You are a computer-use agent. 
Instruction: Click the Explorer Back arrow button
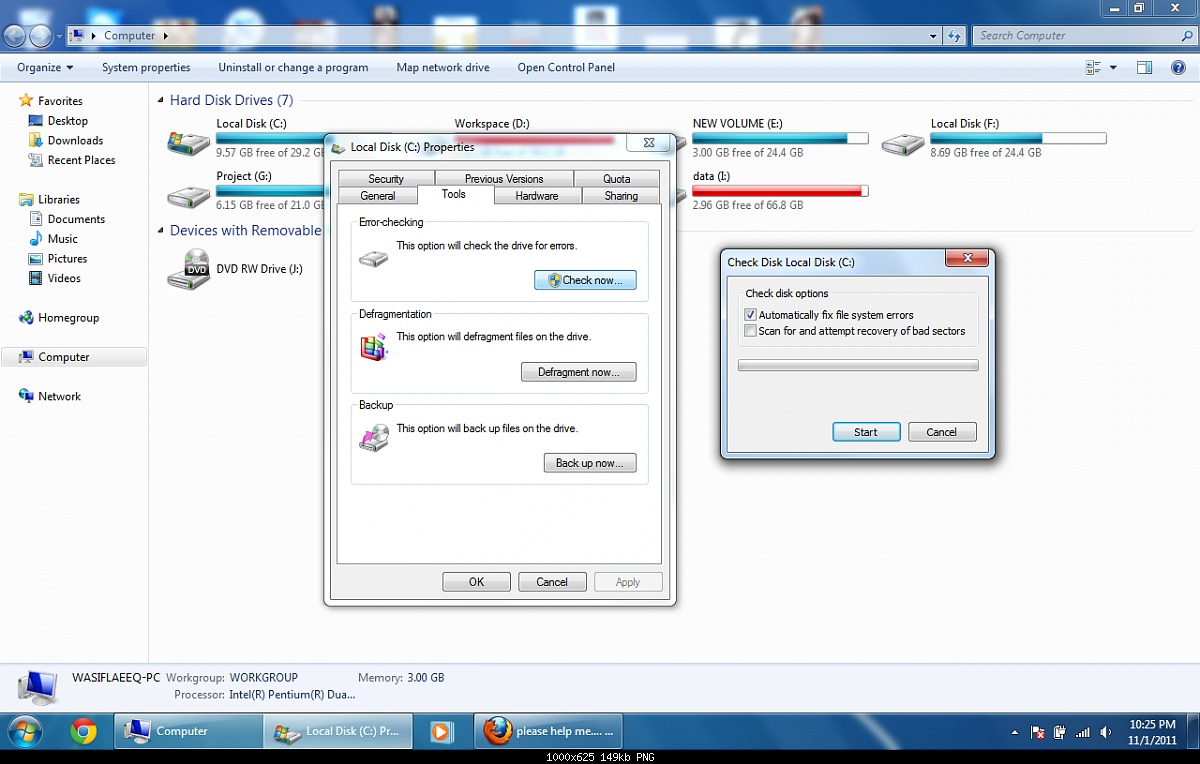(15, 36)
